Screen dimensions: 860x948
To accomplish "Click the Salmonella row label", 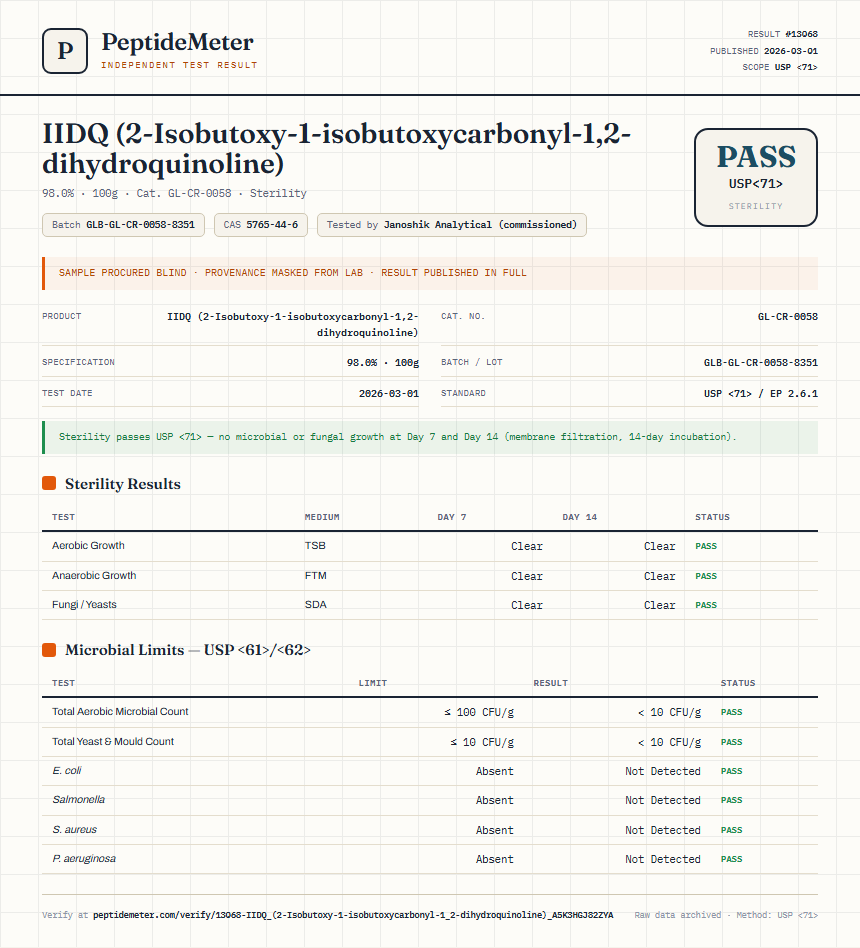I will (79, 799).
